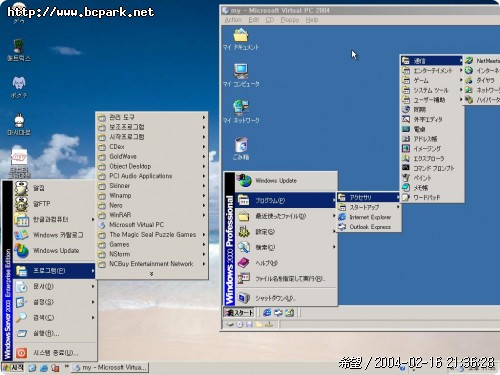Open The Magic Seal Puzzle Games folder
The width and height of the screenshot is (500, 375).
(x=152, y=235)
